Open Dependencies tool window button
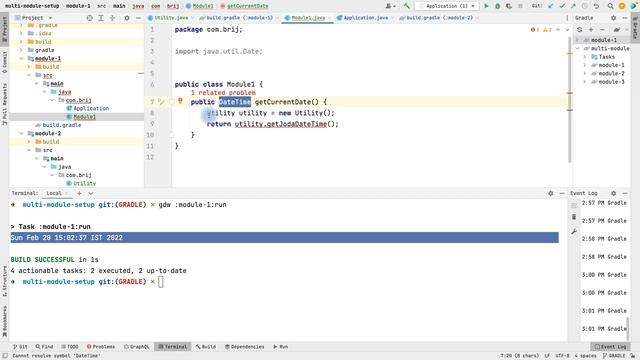 tap(244, 347)
